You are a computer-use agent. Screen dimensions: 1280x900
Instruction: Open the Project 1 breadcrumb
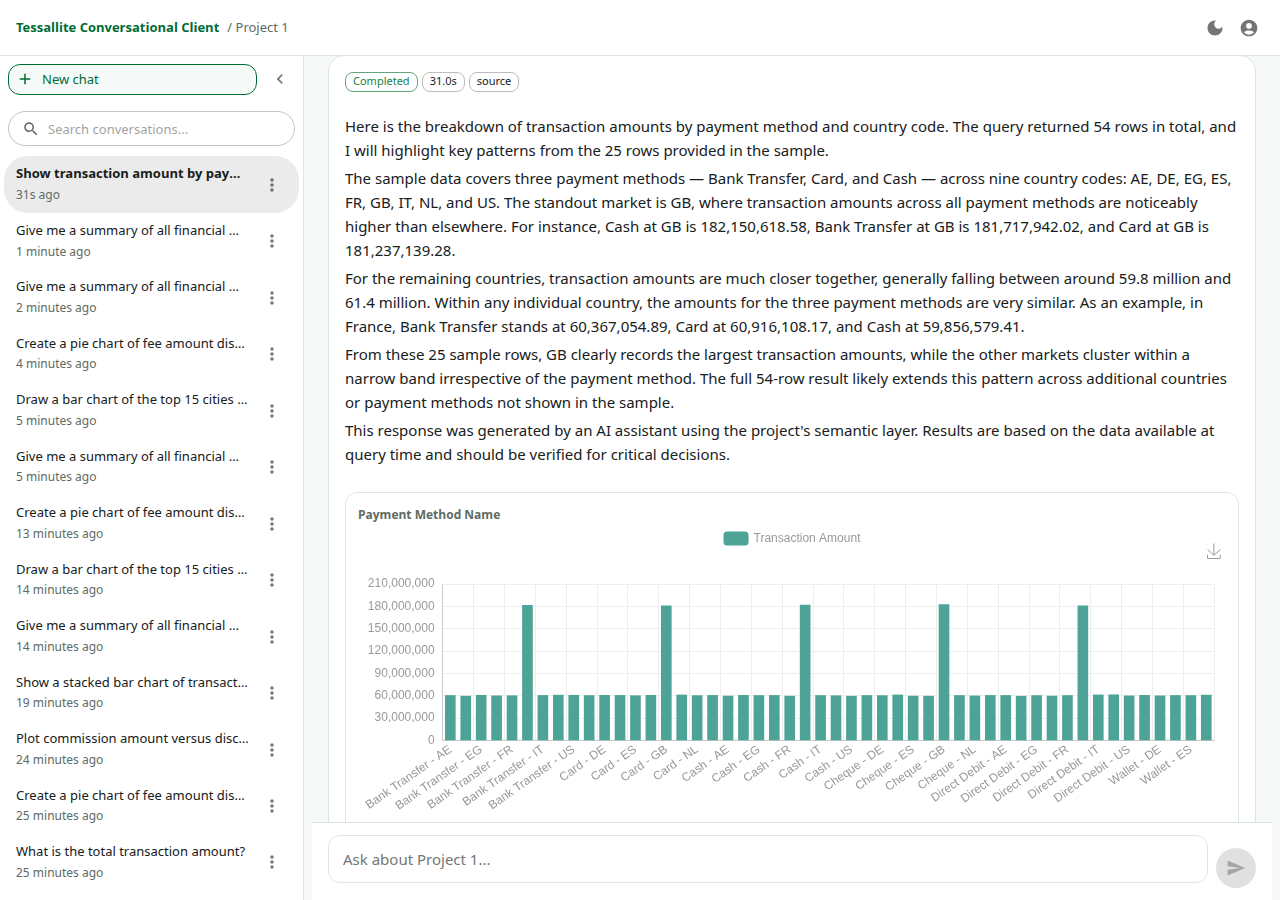tap(262, 28)
